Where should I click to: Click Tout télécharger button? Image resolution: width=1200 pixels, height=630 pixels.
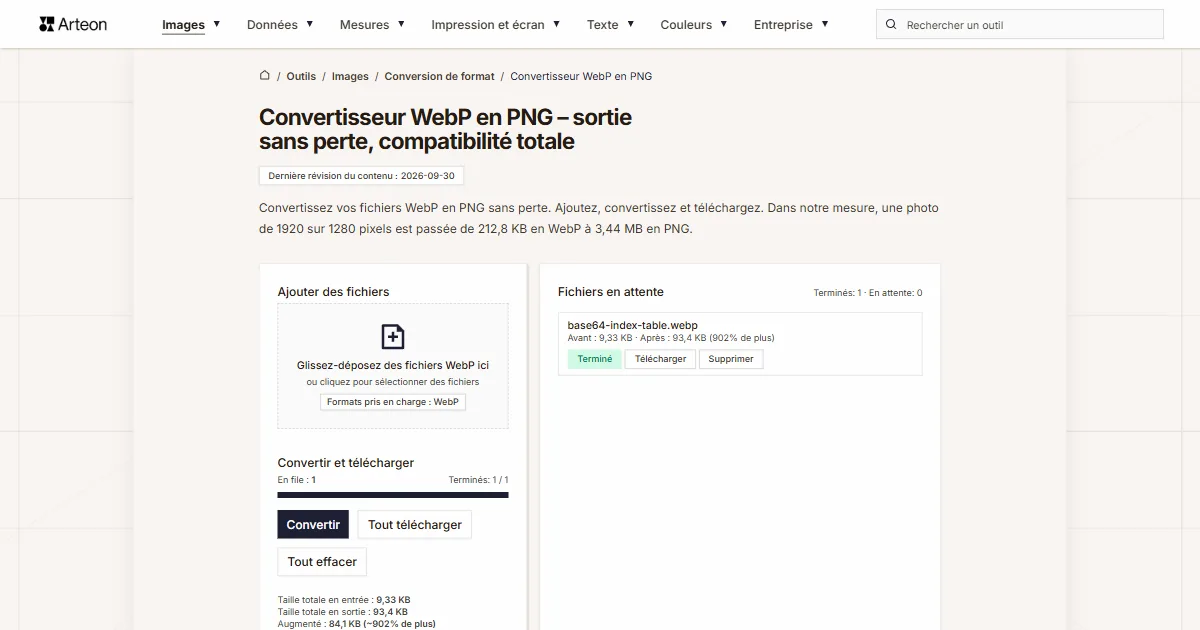pos(415,524)
